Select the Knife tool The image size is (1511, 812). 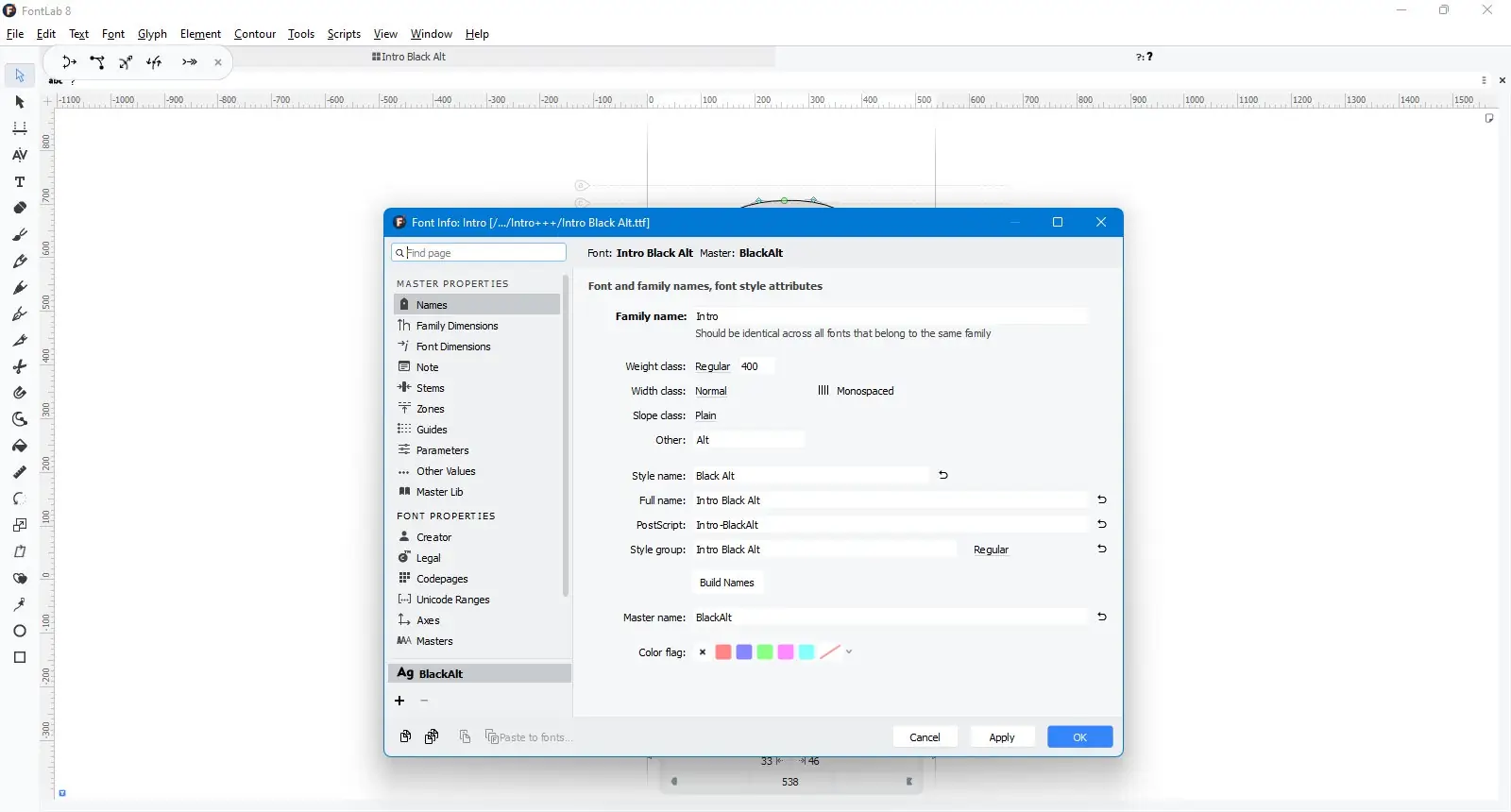click(20, 340)
